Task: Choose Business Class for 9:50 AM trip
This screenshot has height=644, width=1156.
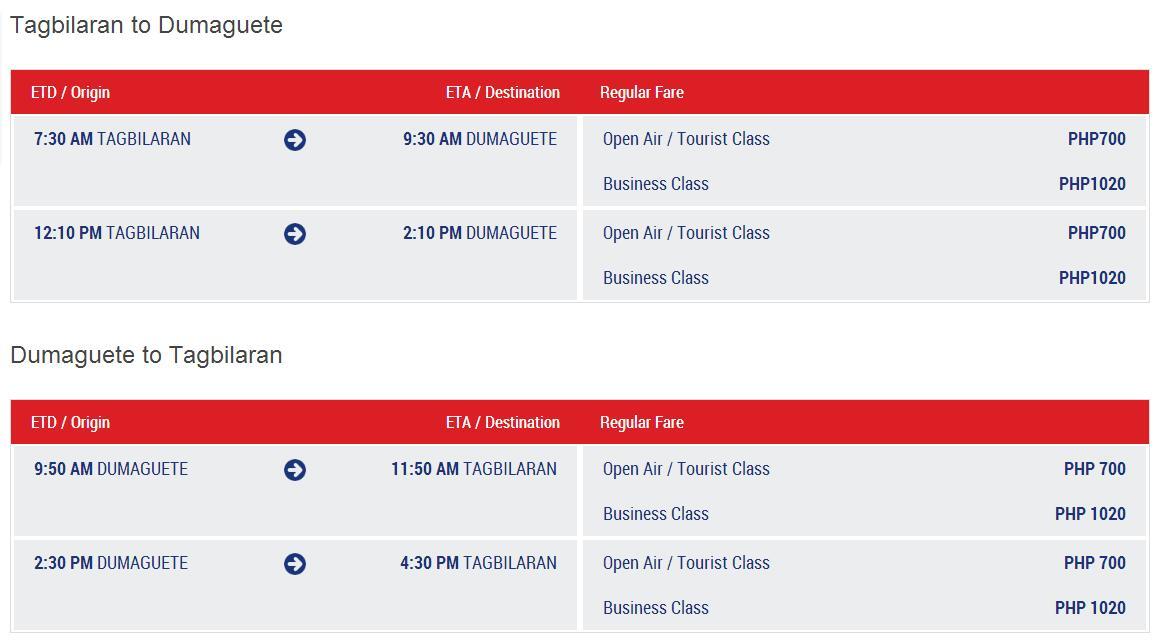Action: click(x=655, y=514)
